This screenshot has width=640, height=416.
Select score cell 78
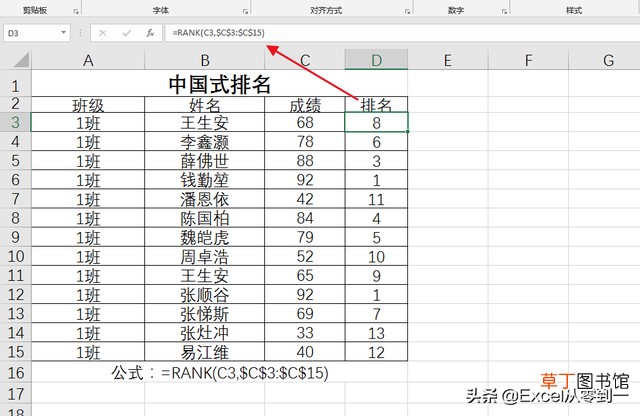tap(305, 142)
